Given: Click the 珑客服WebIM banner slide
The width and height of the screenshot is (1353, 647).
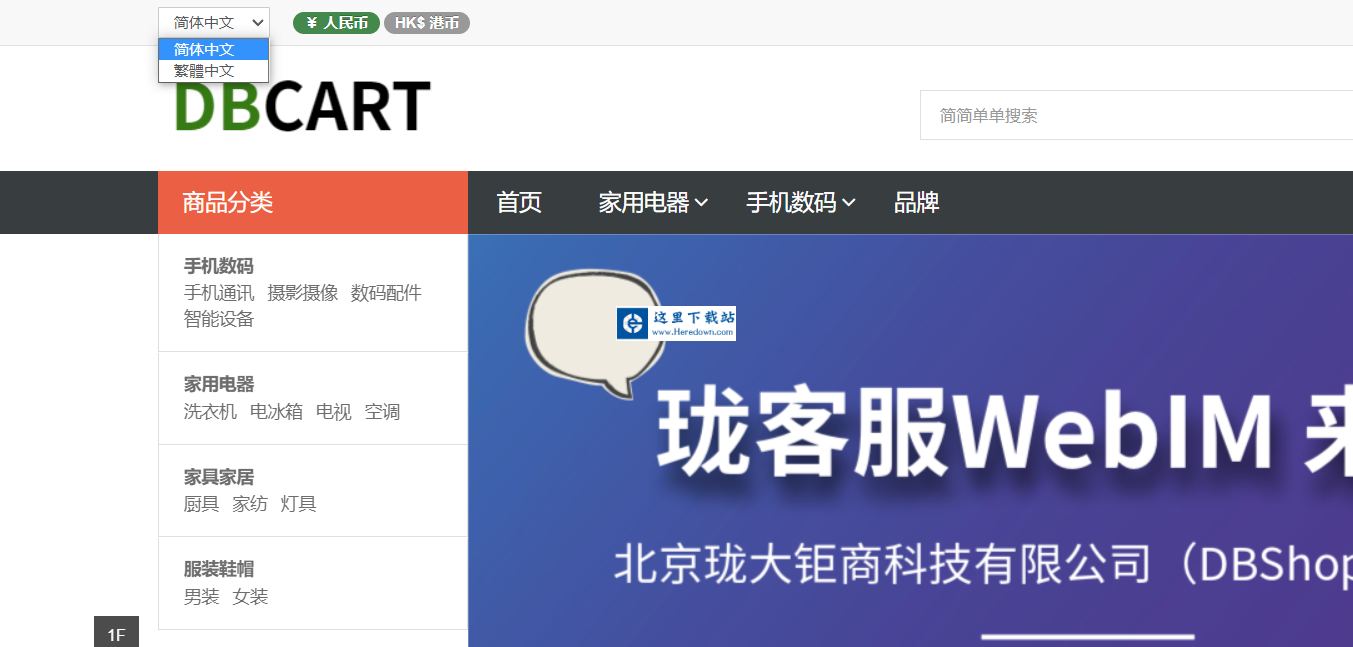Looking at the screenshot, I should 910,440.
